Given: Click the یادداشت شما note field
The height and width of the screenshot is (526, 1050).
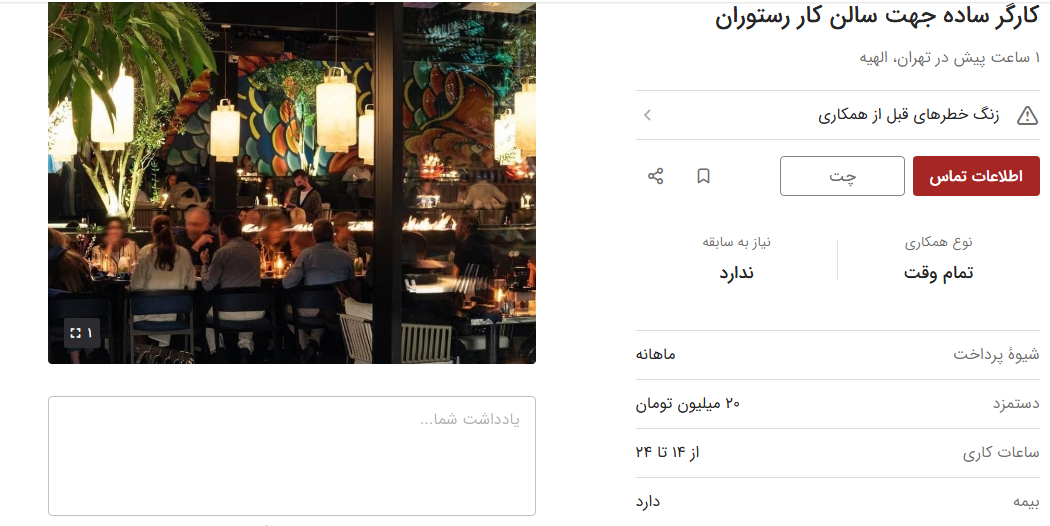Looking at the screenshot, I should (x=292, y=456).
